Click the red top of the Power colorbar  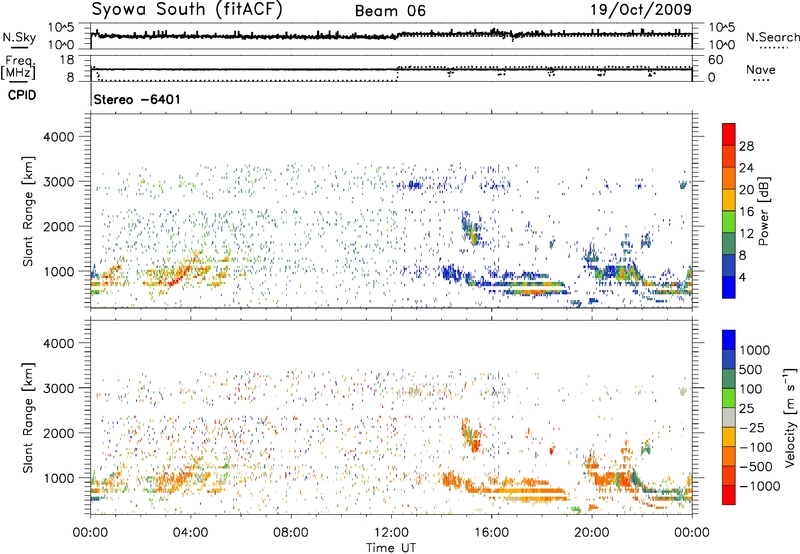pyautogui.click(x=729, y=133)
